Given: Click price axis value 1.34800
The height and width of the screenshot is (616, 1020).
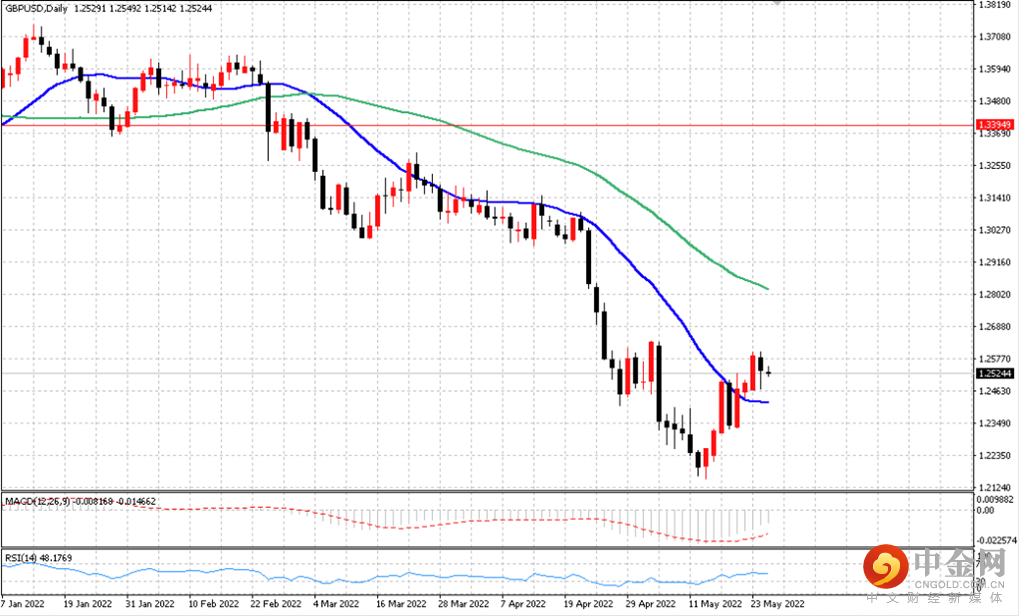Looking at the screenshot, I should (x=995, y=101).
